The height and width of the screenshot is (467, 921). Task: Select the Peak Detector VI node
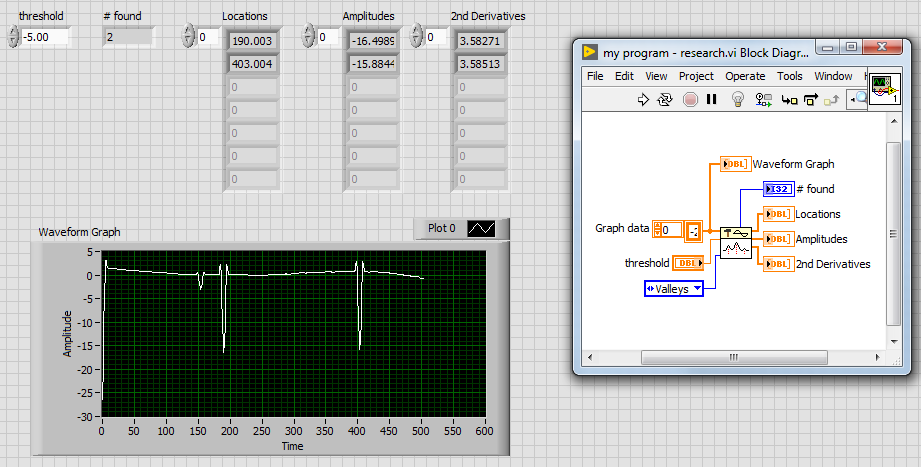coord(736,241)
